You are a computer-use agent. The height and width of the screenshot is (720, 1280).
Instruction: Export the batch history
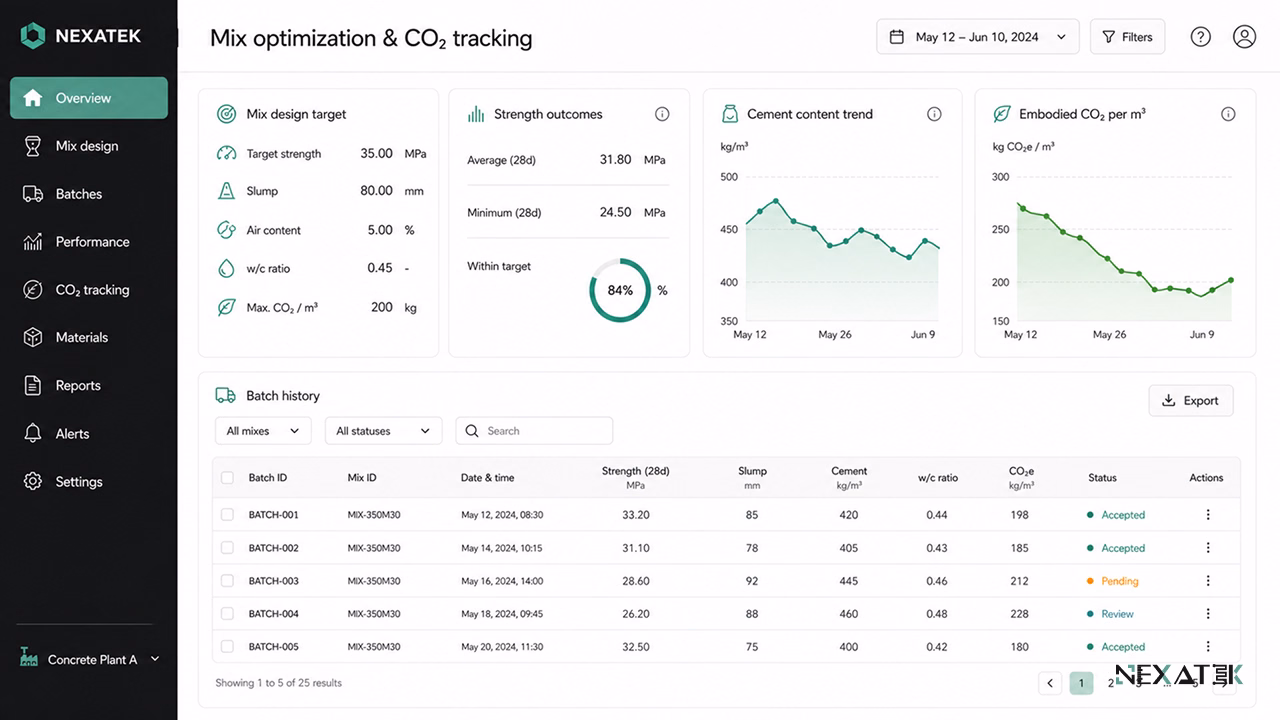1191,401
